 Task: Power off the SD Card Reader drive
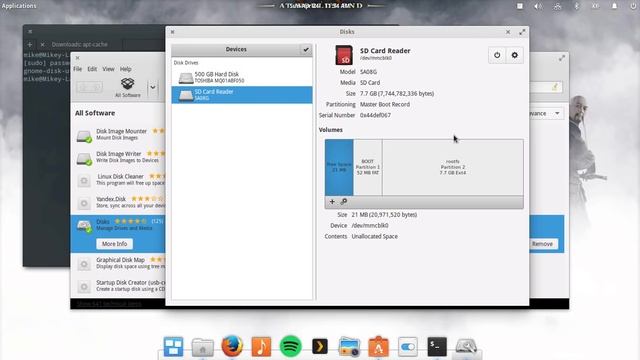pos(497,55)
